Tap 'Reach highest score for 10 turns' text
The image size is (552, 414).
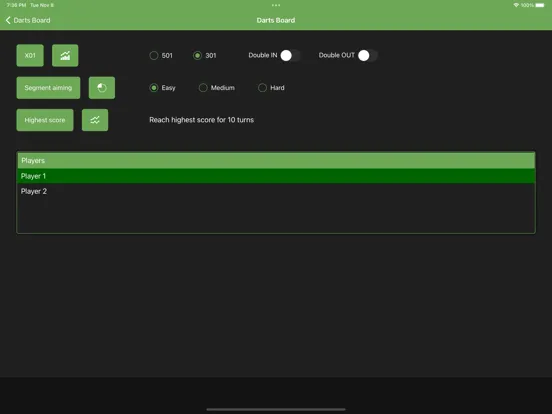(x=201, y=120)
